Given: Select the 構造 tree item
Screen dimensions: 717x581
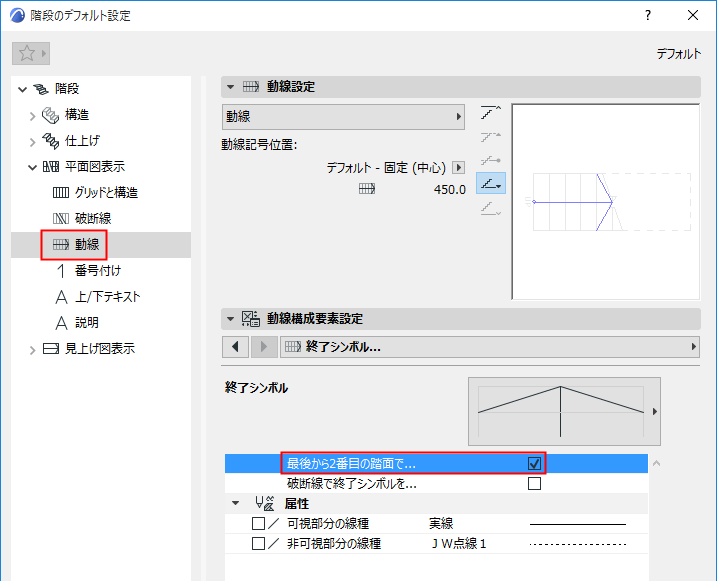Looking at the screenshot, I should [x=77, y=115].
